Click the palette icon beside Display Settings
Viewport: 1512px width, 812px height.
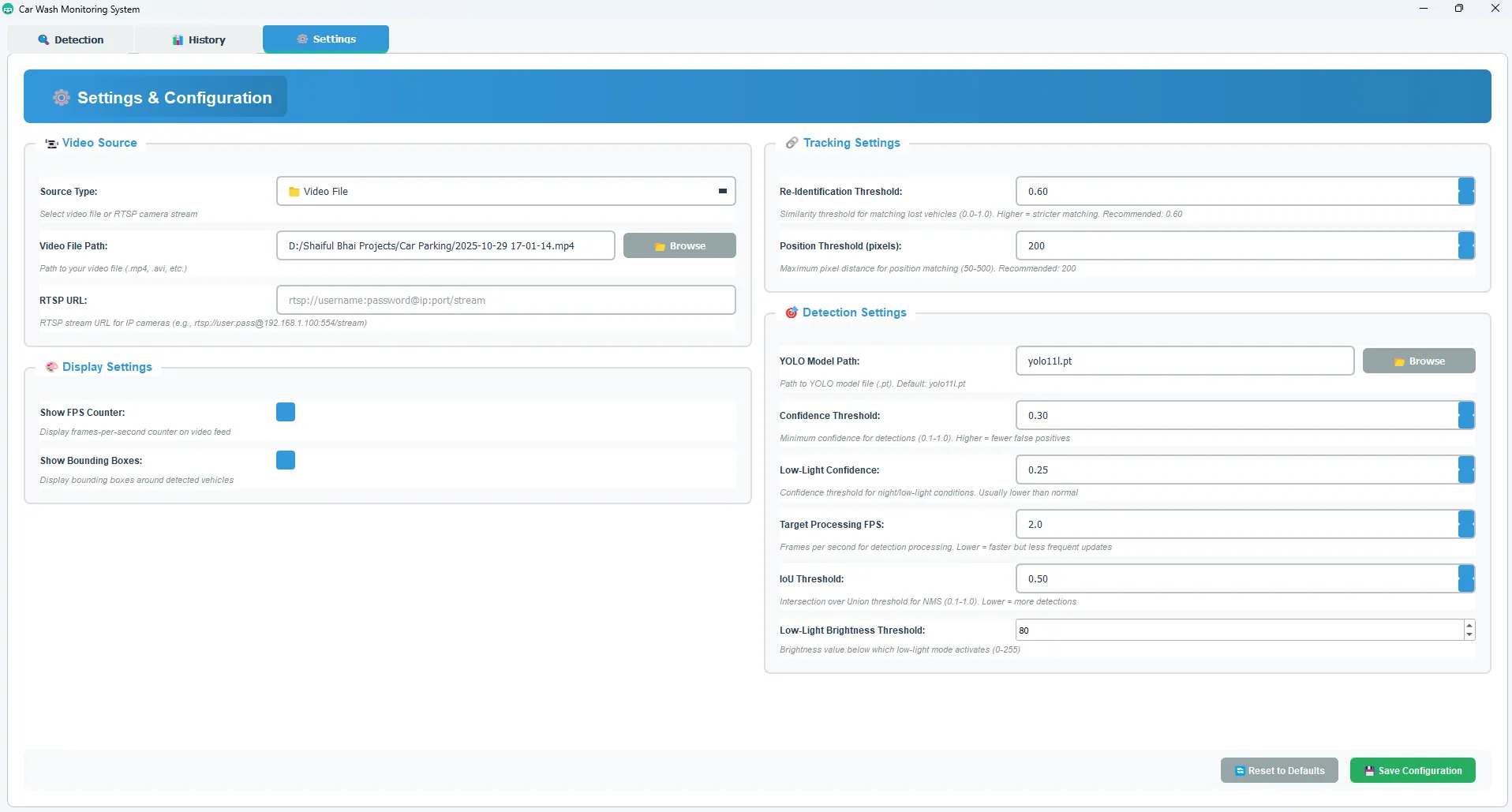point(51,367)
